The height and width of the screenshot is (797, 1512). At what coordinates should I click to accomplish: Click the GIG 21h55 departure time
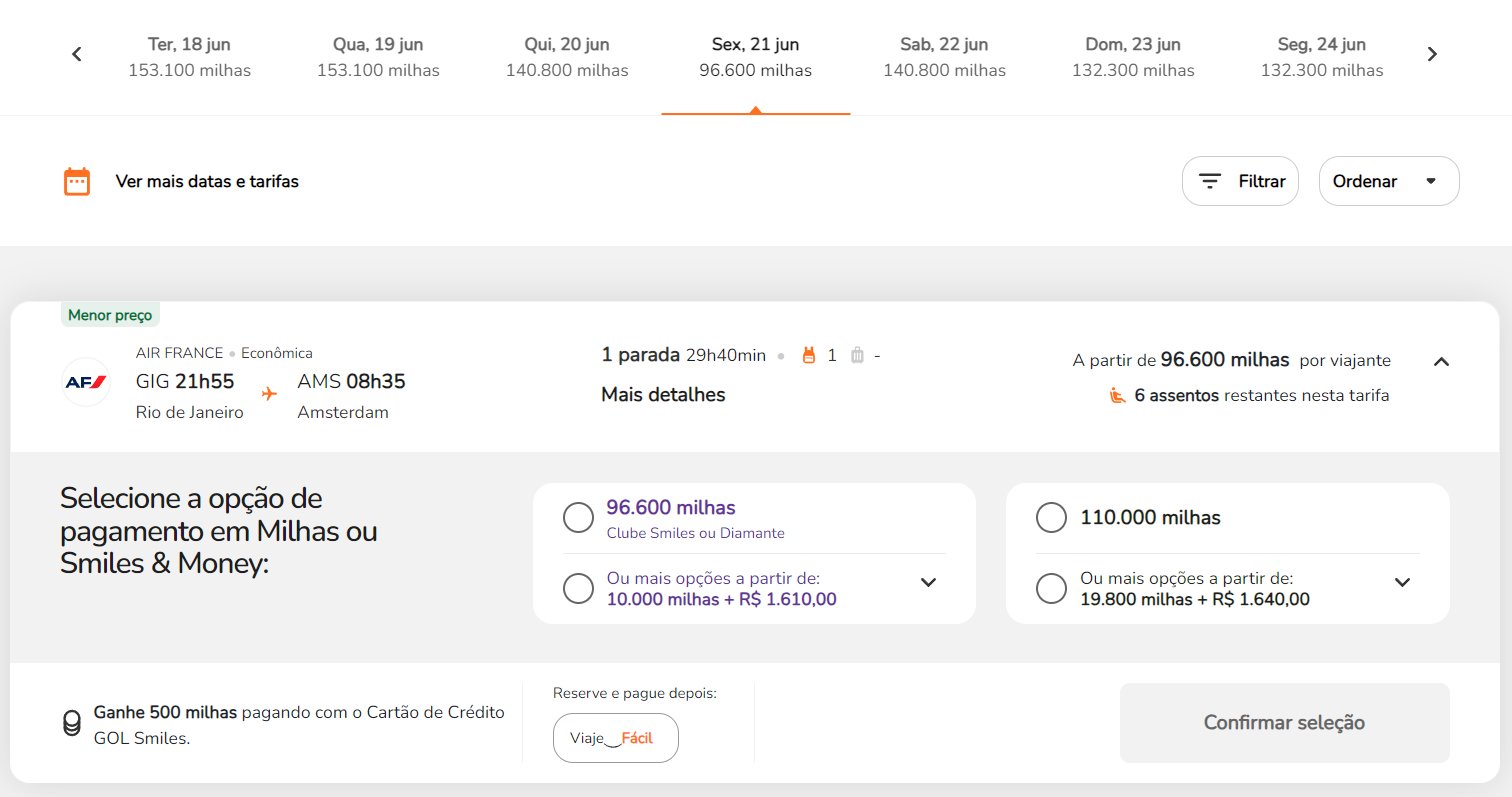click(185, 381)
